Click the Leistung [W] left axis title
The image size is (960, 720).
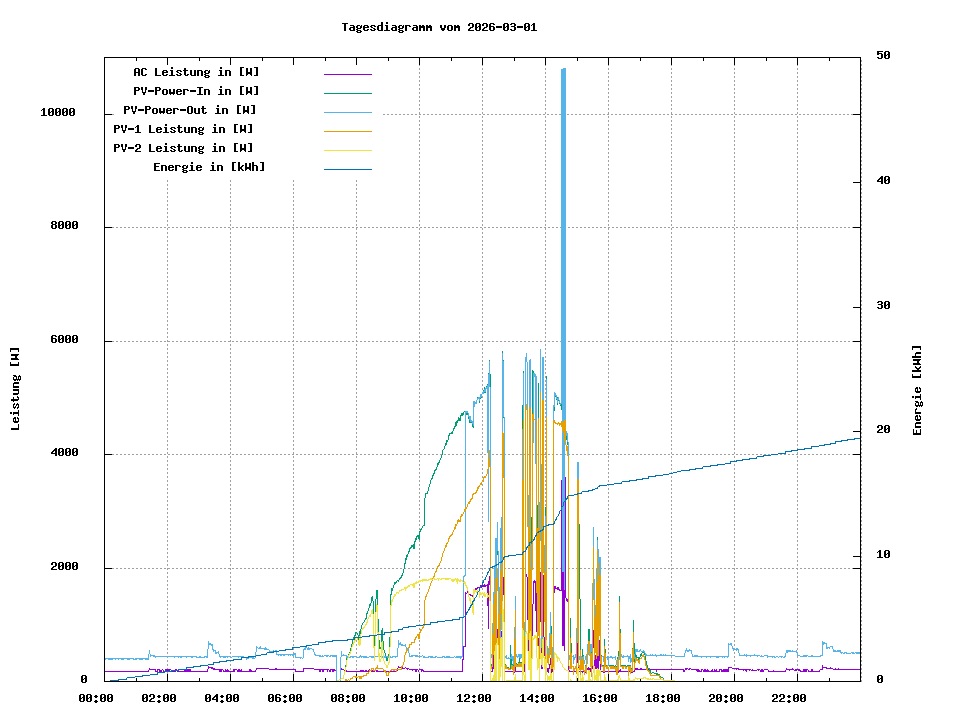16,389
